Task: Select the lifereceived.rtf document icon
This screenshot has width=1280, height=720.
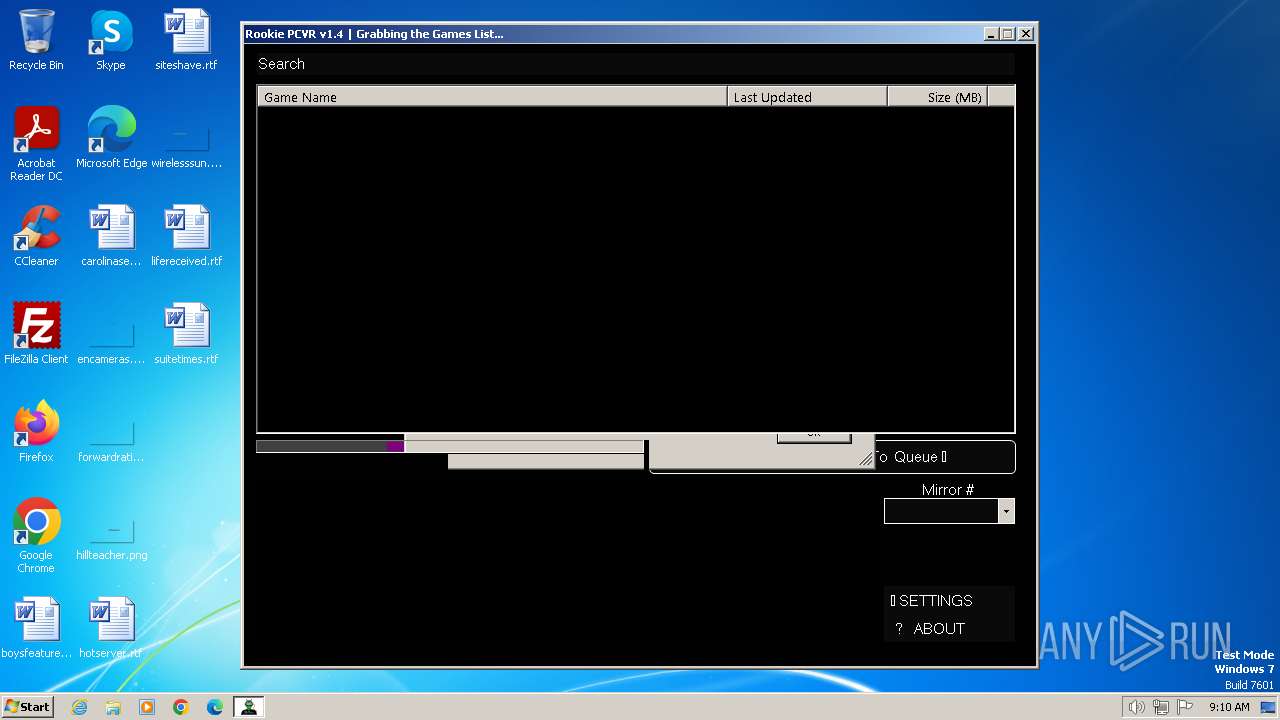Action: point(186,237)
